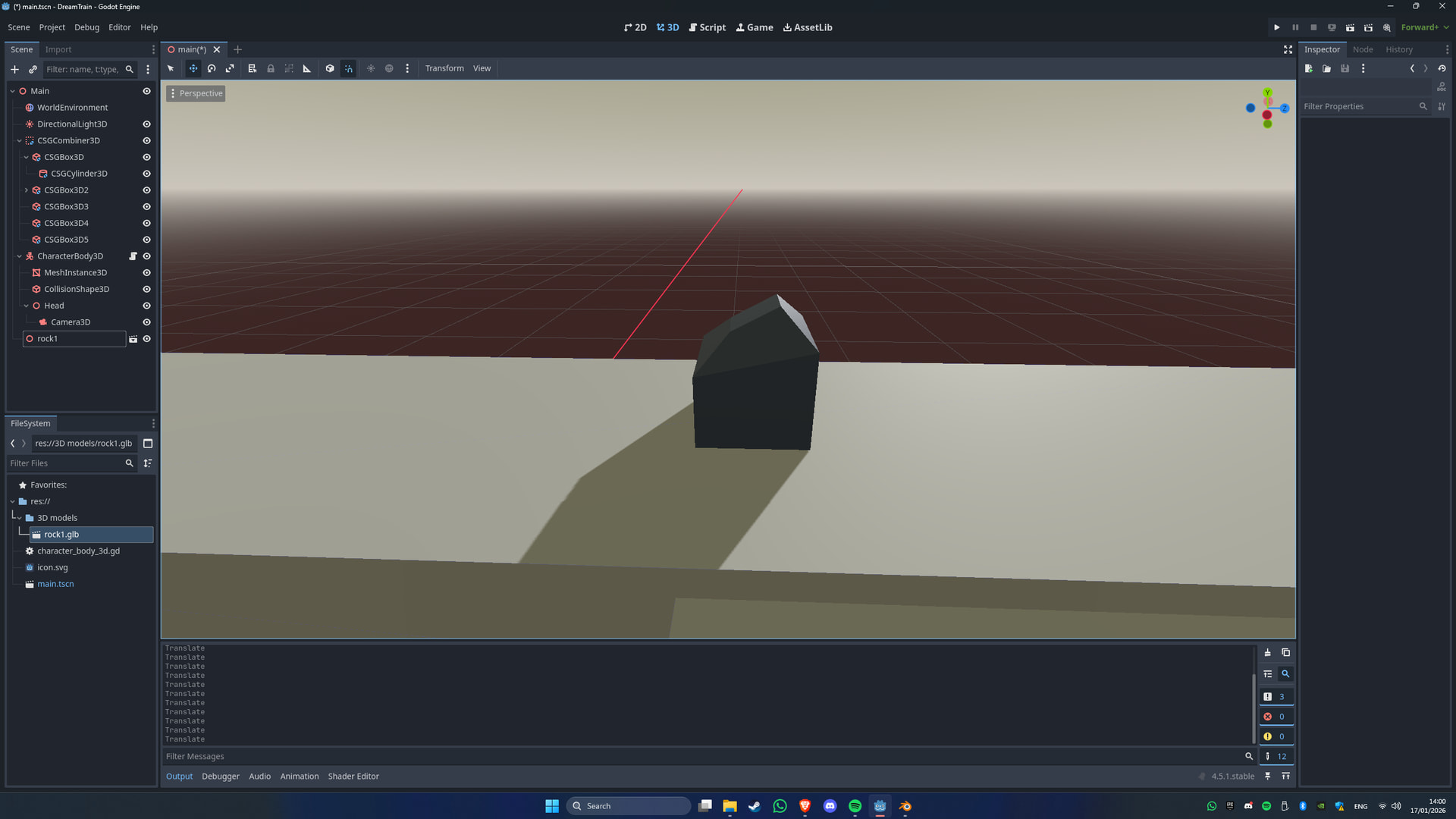Run the project with play button

point(1277,27)
